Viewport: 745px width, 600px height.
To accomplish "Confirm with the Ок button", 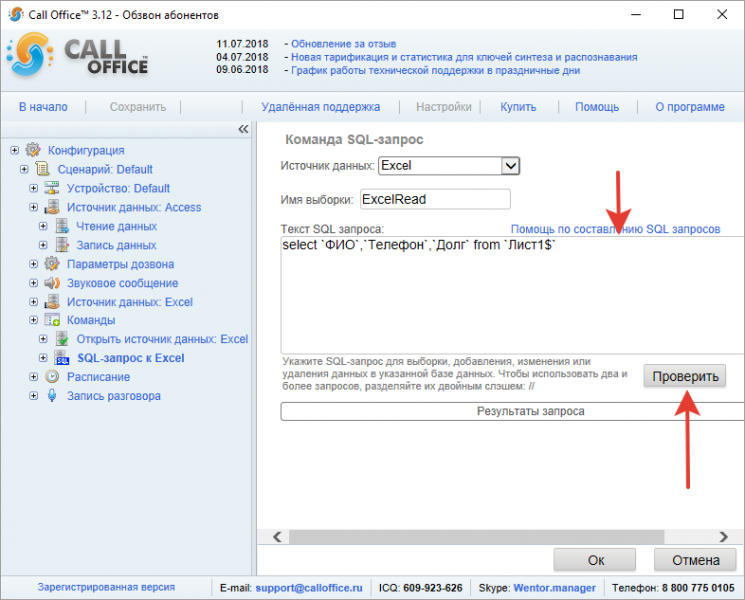I will [595, 560].
